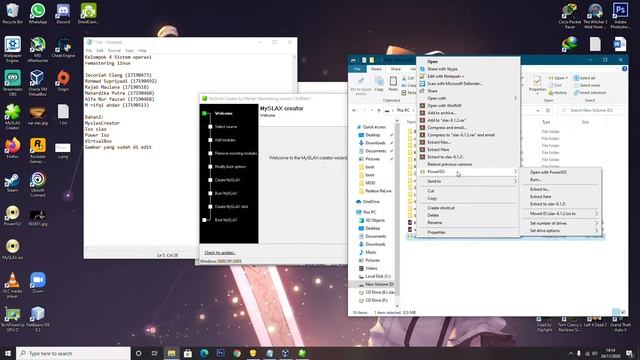Expand the Open with submenu arrow
Screen dimensions: 640x360
coord(515,98)
